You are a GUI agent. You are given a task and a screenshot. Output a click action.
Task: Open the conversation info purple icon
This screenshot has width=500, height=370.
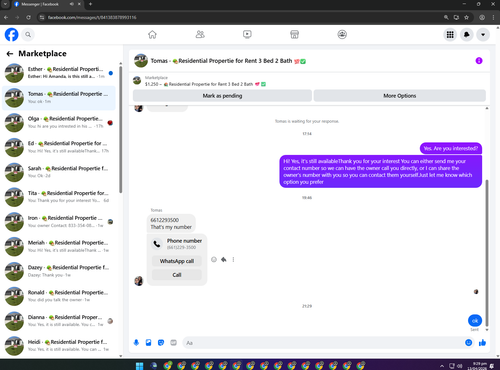(479, 61)
